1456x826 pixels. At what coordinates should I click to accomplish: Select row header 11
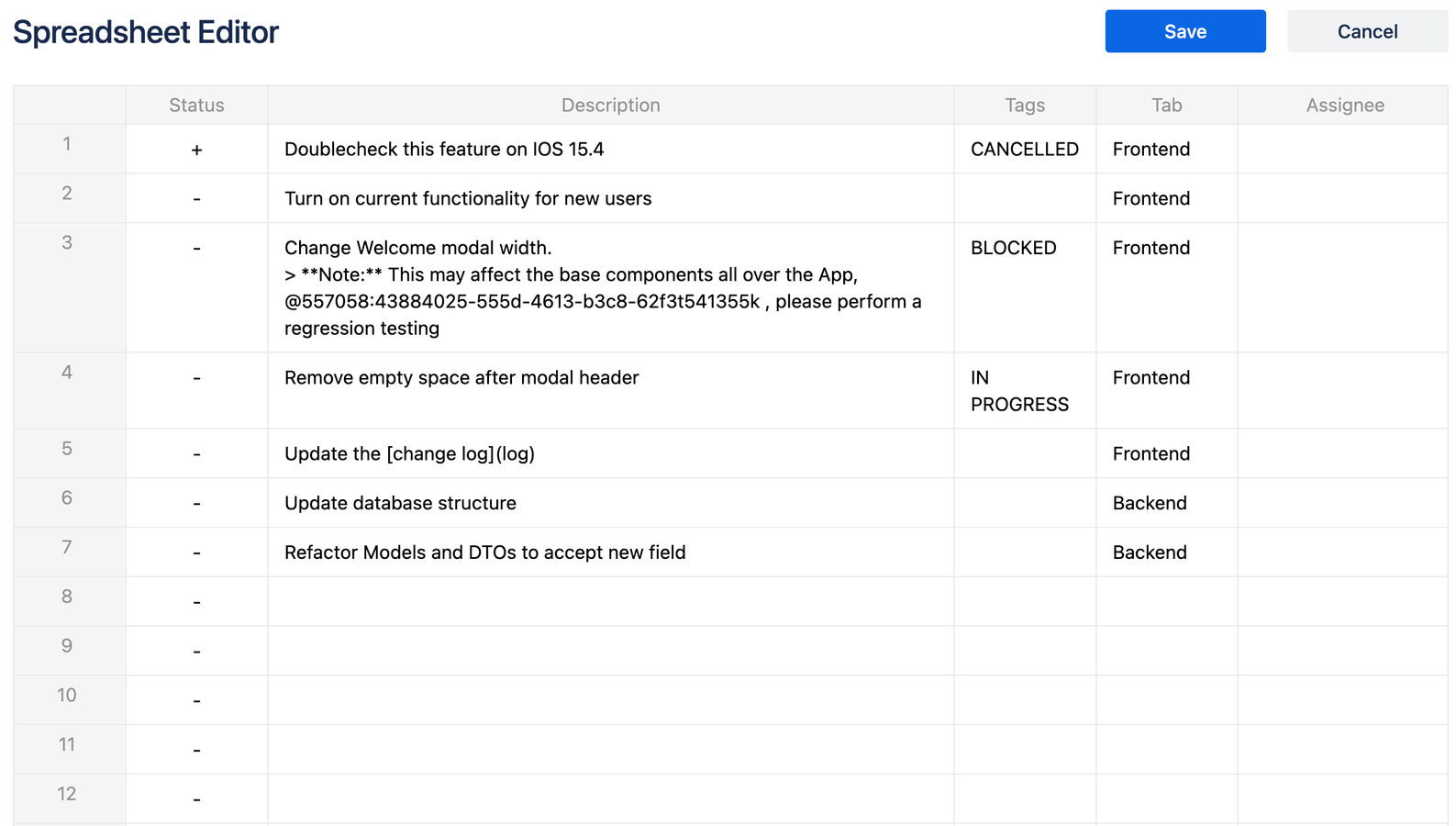[x=69, y=749]
